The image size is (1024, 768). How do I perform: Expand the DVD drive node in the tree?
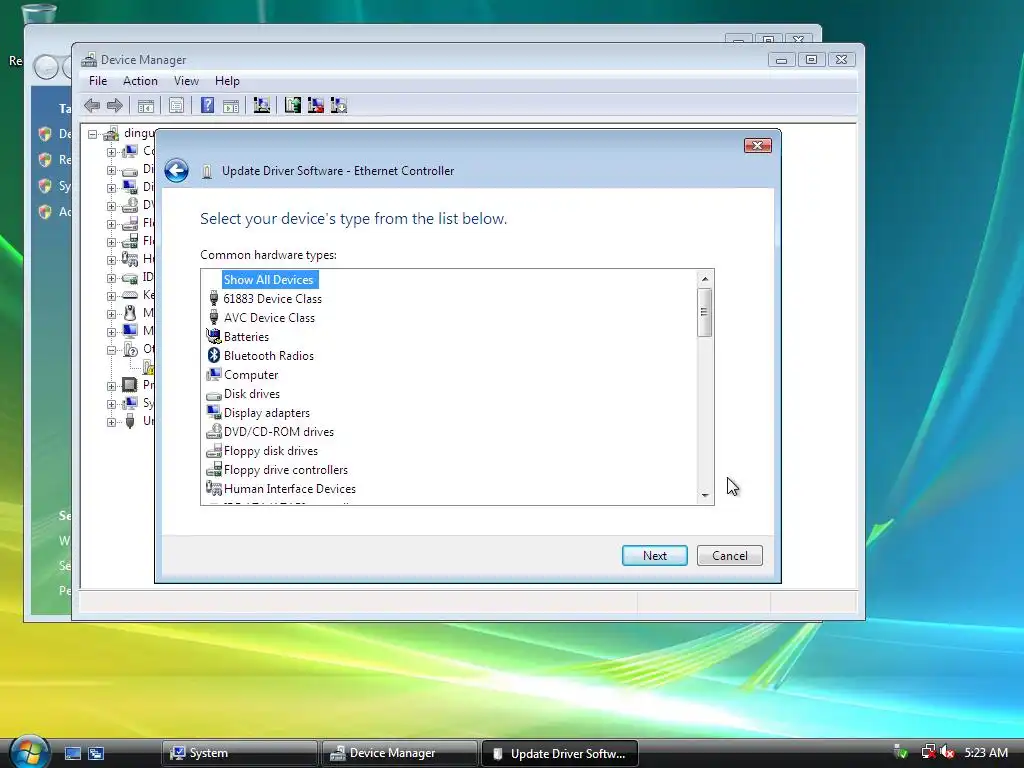[x=112, y=206]
